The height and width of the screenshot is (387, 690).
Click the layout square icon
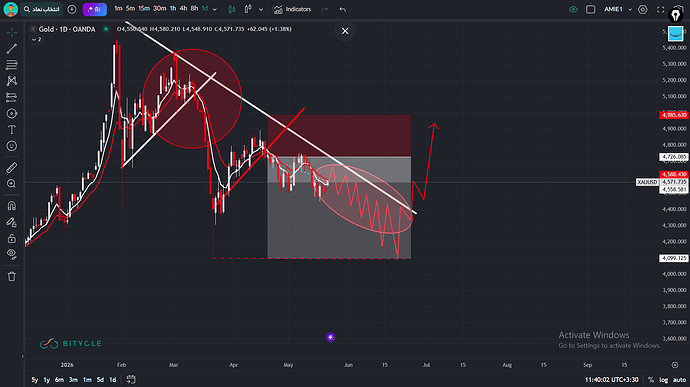(591, 9)
